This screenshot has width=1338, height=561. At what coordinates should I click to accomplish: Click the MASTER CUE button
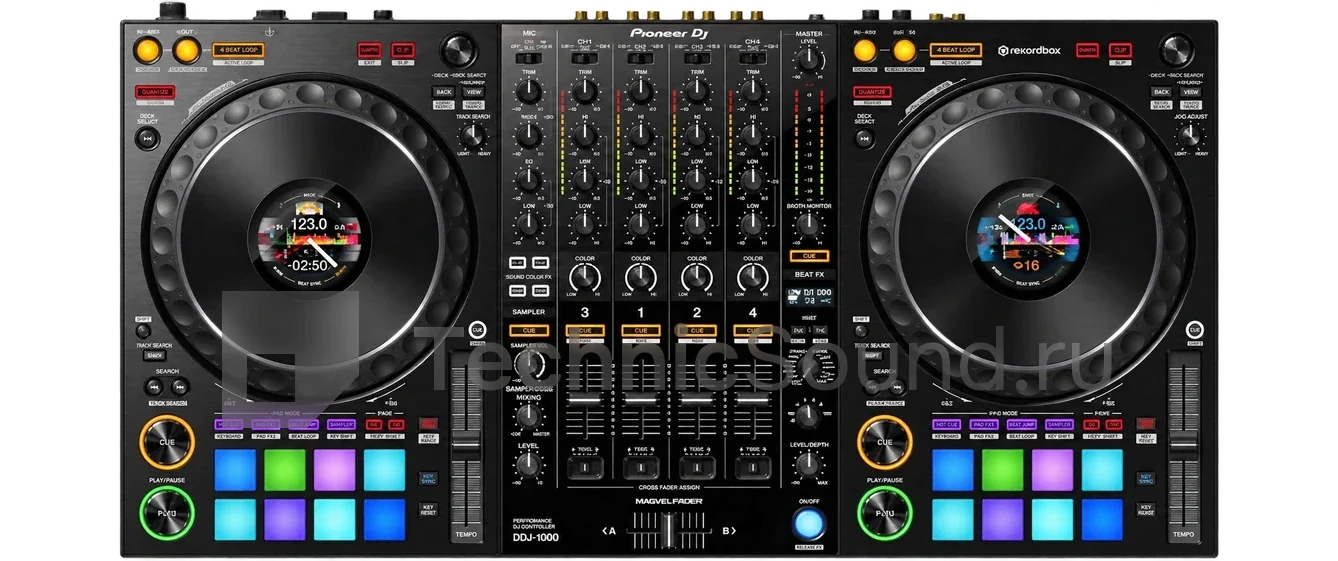(x=808, y=257)
